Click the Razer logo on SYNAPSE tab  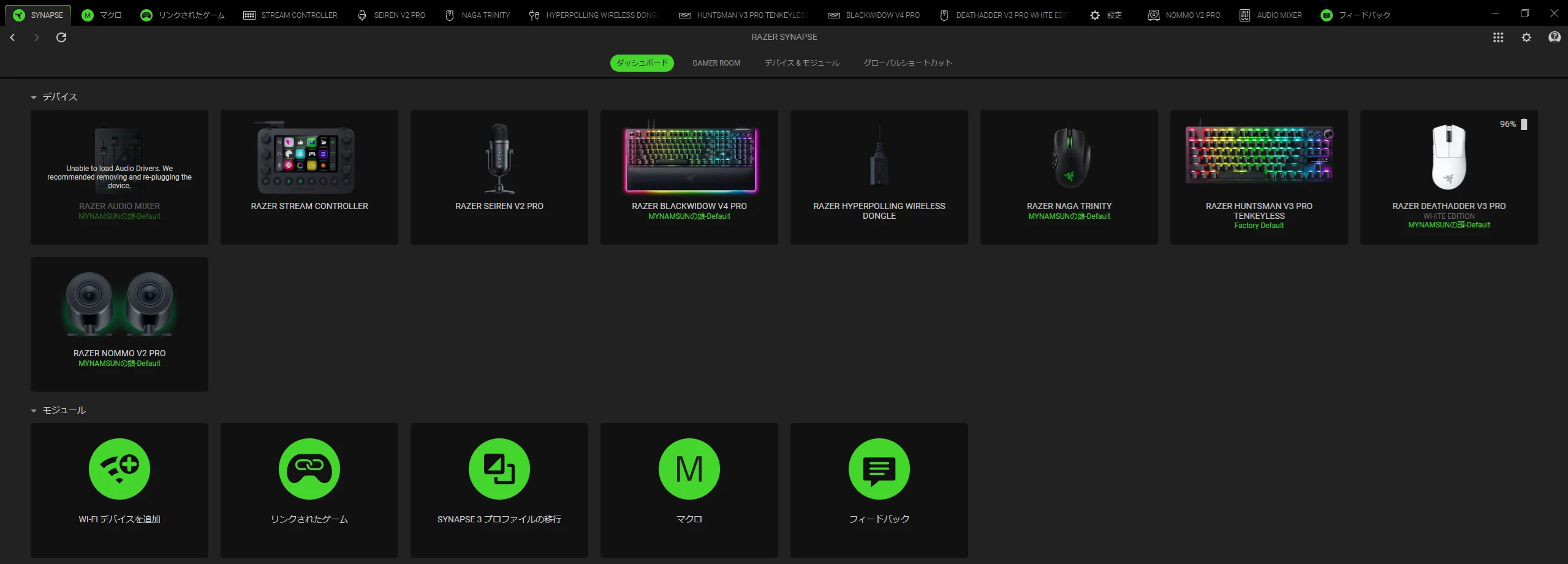pos(19,15)
